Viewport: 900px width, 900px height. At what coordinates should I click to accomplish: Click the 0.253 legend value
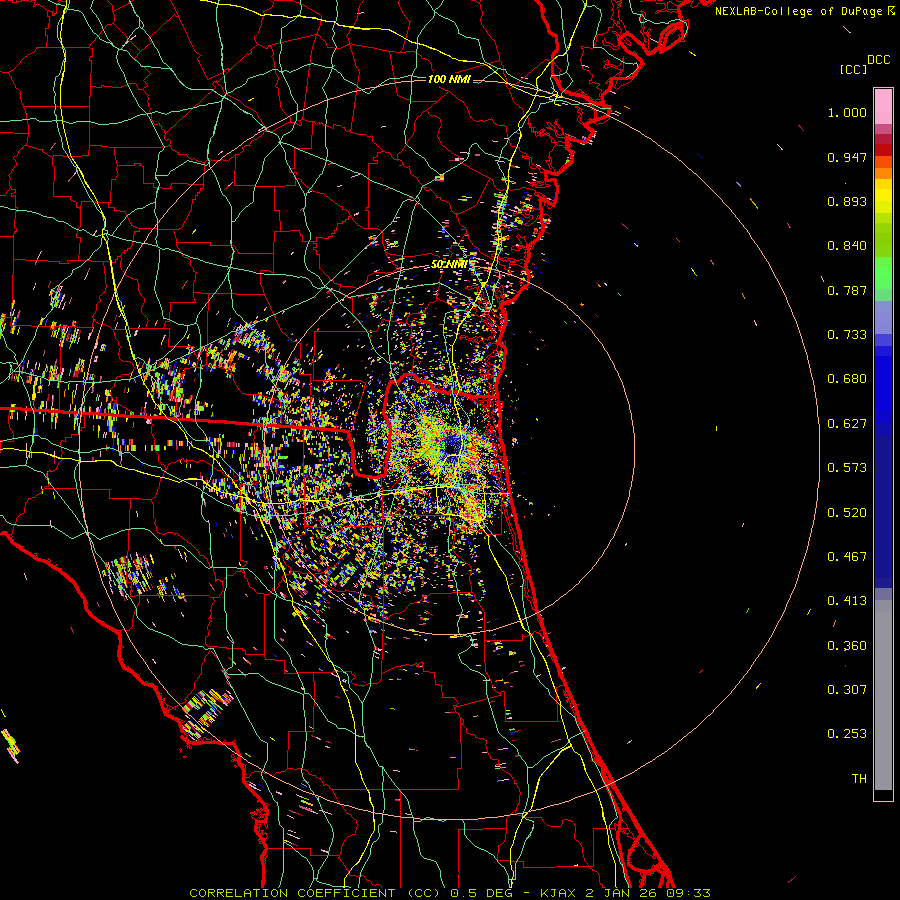[847, 734]
